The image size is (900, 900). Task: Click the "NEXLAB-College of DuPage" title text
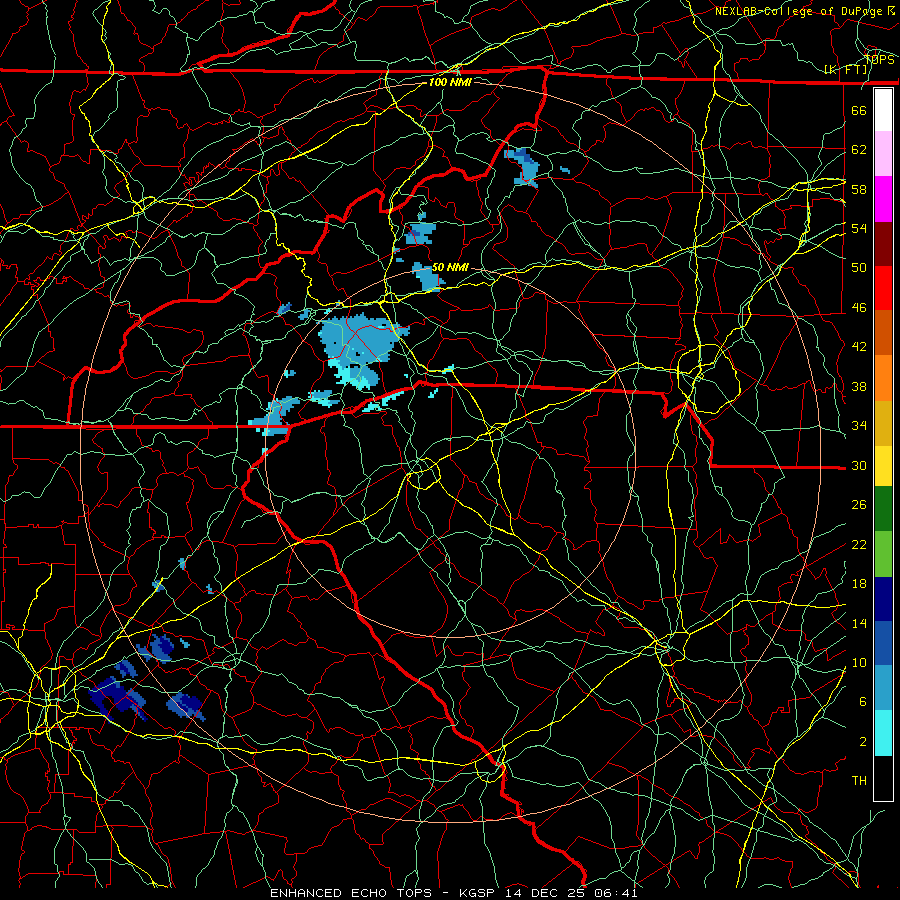800,11
